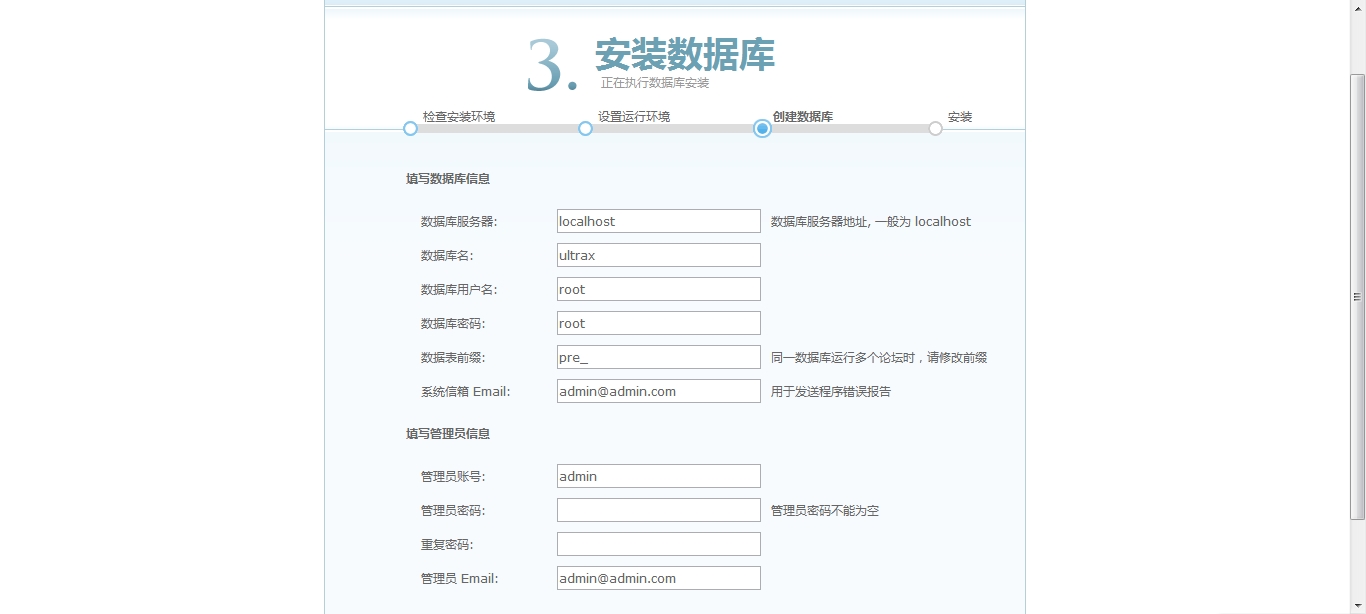This screenshot has height=614, width=1366.
Task: Click the 安装 step label text
Action: (960, 117)
